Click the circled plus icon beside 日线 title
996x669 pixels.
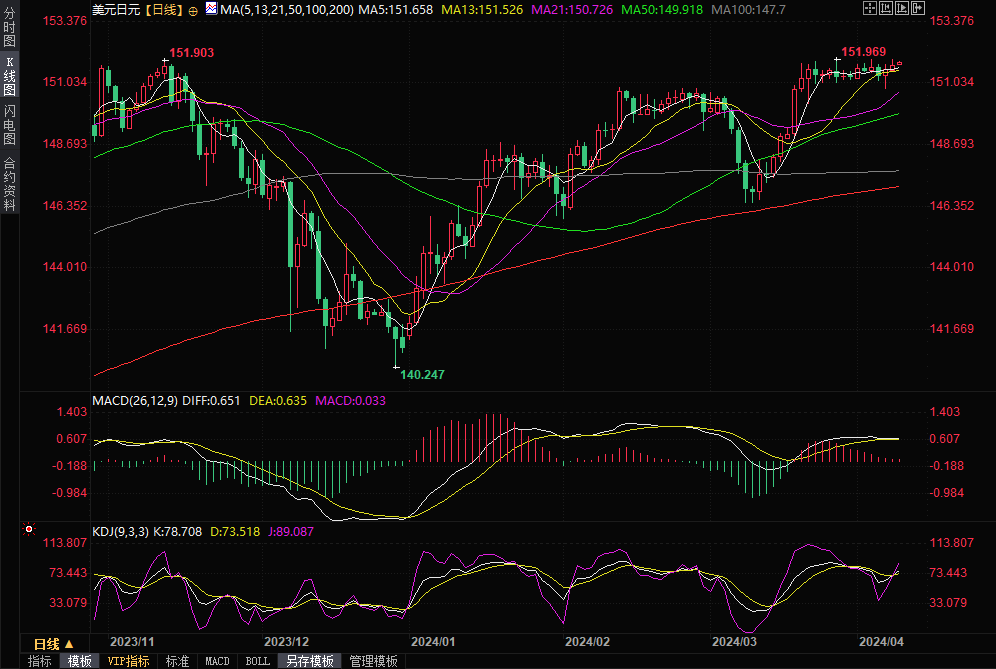(x=193, y=10)
